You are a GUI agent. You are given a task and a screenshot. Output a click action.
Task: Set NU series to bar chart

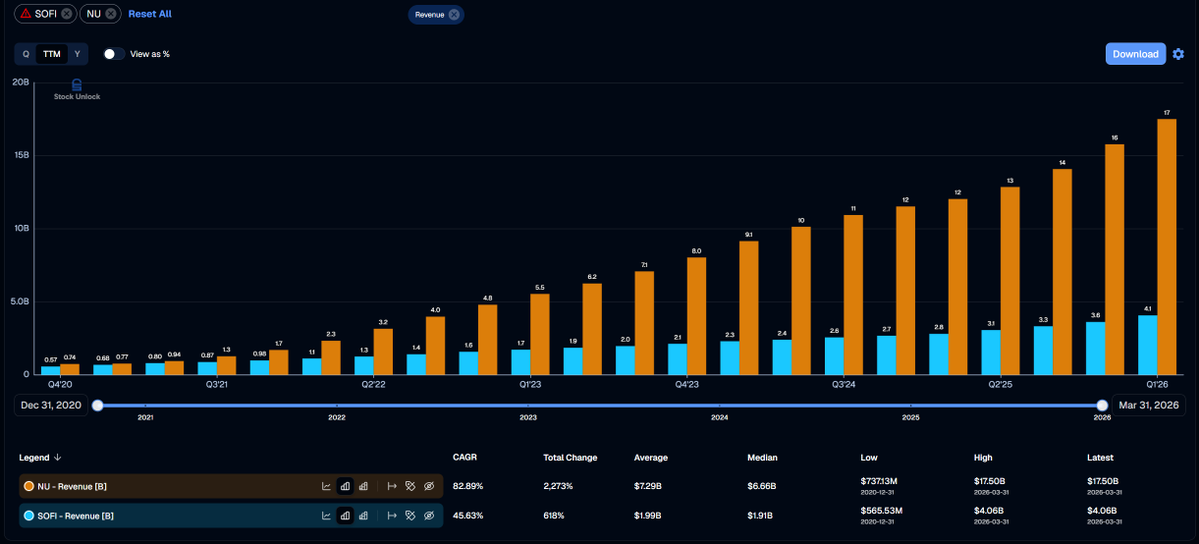click(x=345, y=486)
